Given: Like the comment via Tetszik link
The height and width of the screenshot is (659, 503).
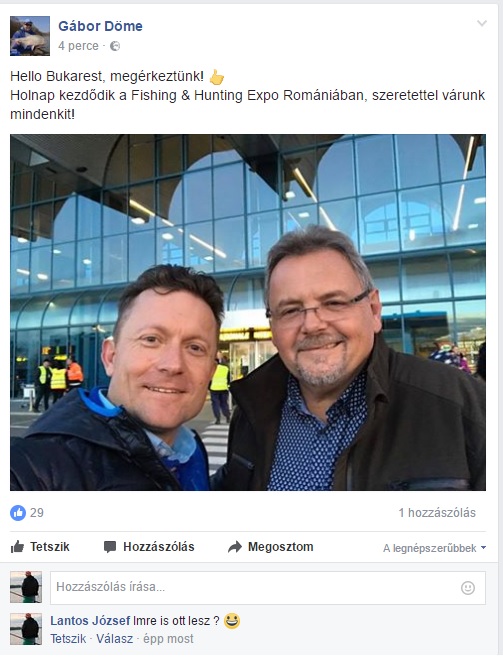Looking at the screenshot, I should [68, 639].
